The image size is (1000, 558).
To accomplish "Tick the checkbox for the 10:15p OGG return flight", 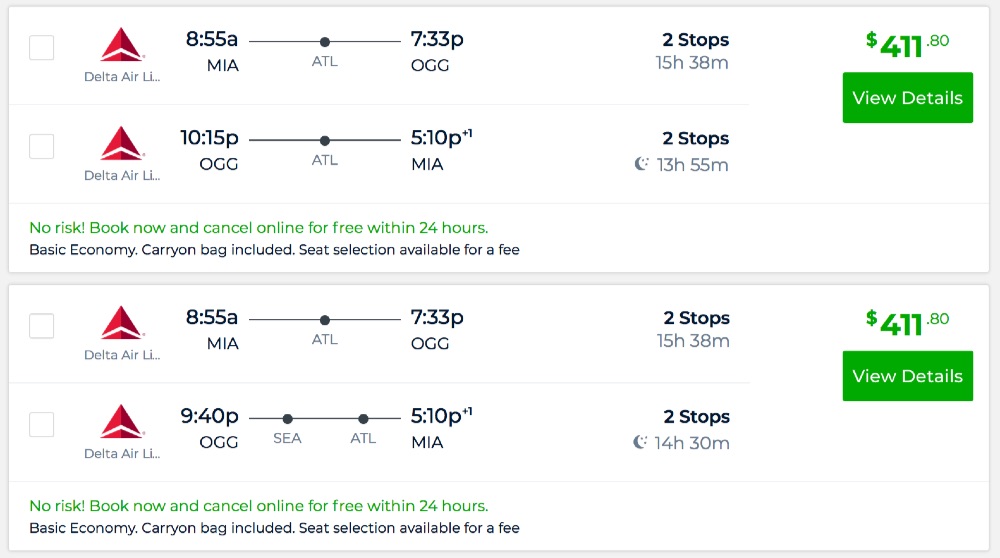I will (x=42, y=146).
